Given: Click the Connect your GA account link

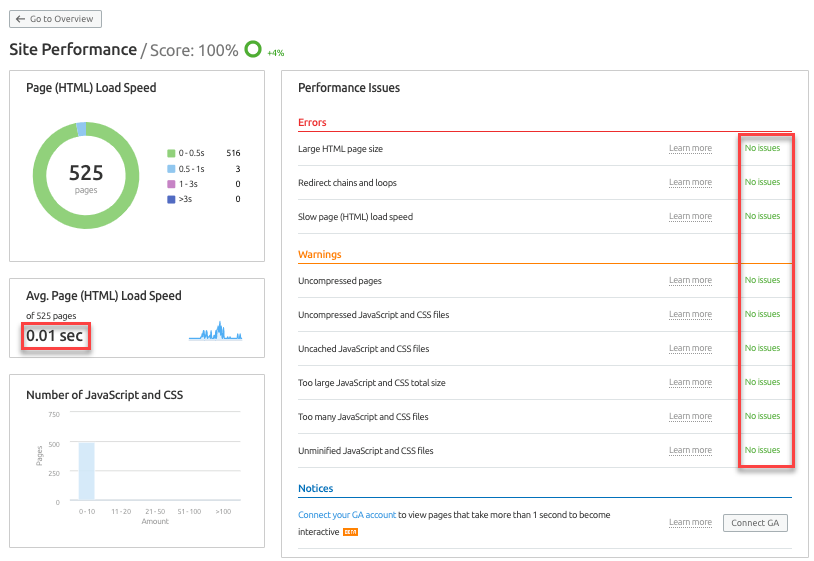Looking at the screenshot, I should (x=347, y=515).
